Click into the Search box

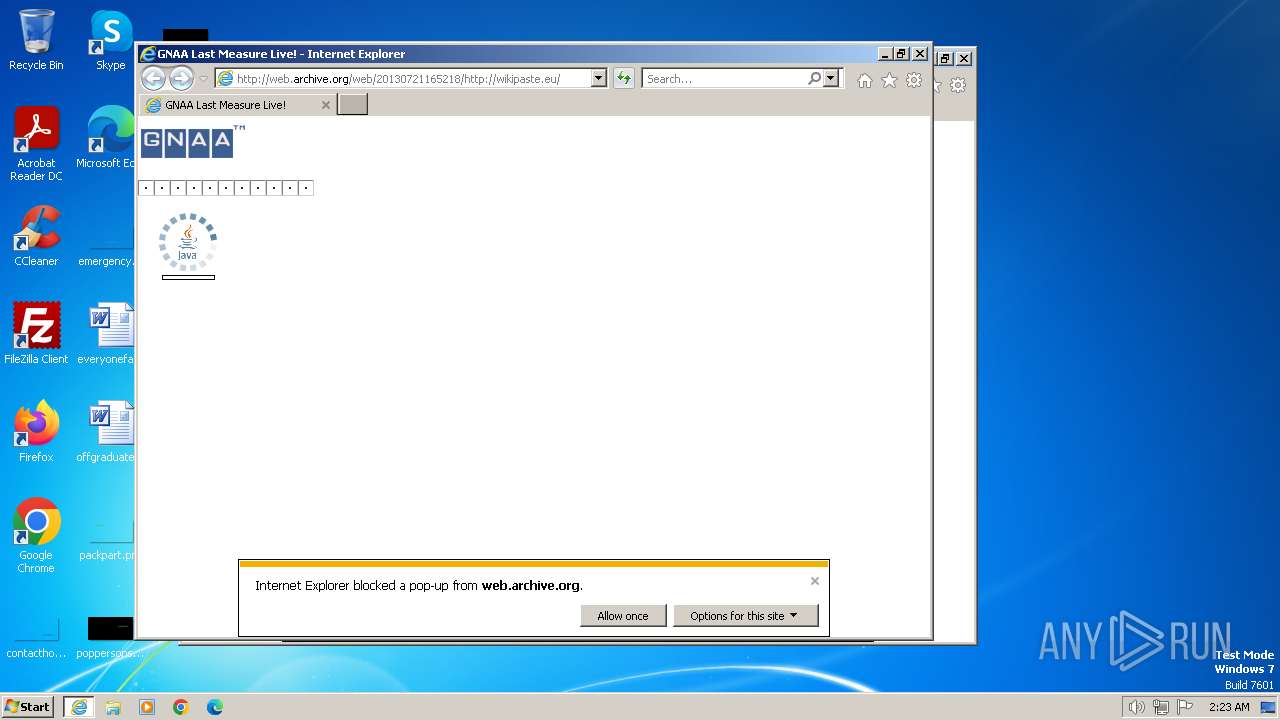(724, 78)
